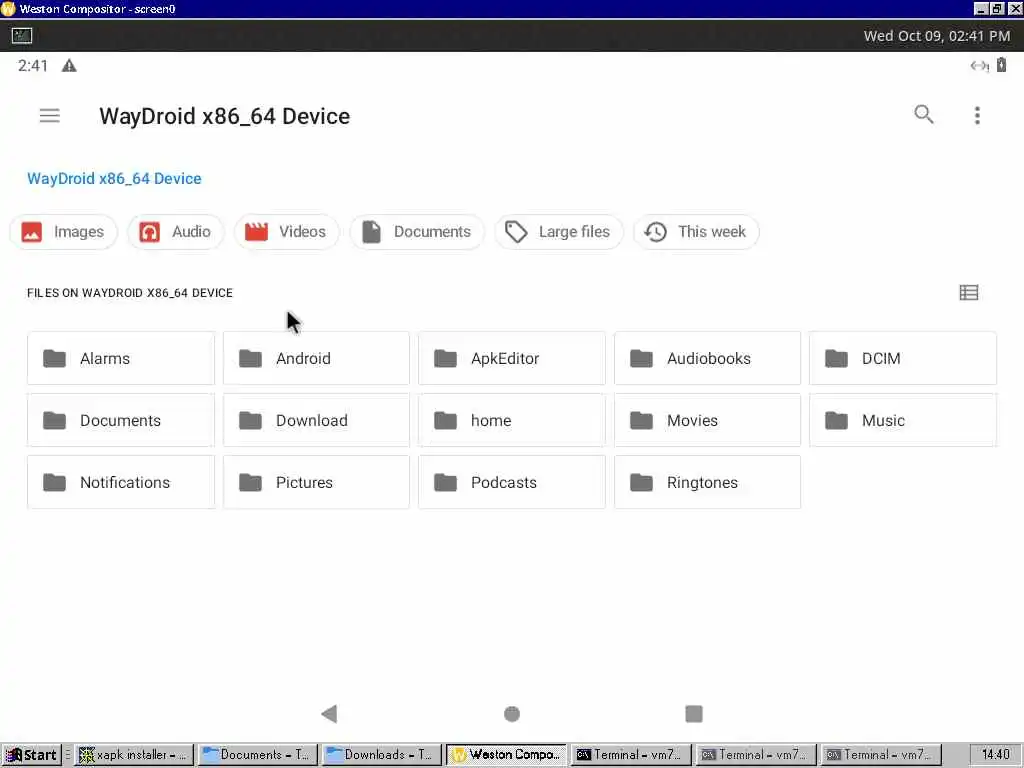The width and height of the screenshot is (1024, 768).
Task: Switch to first Terminal taskbar window
Action: coord(630,755)
